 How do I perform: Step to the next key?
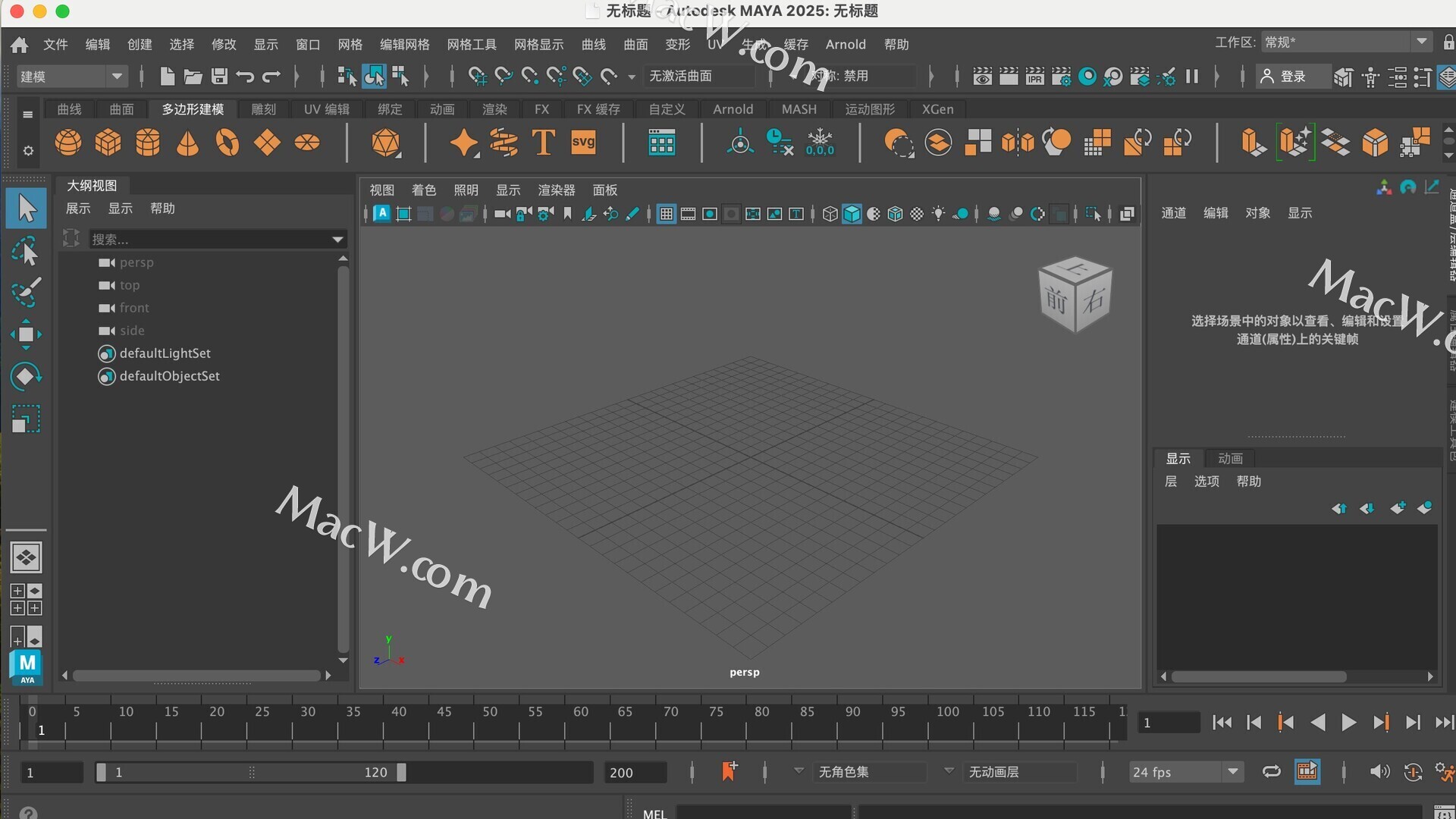tap(1381, 723)
